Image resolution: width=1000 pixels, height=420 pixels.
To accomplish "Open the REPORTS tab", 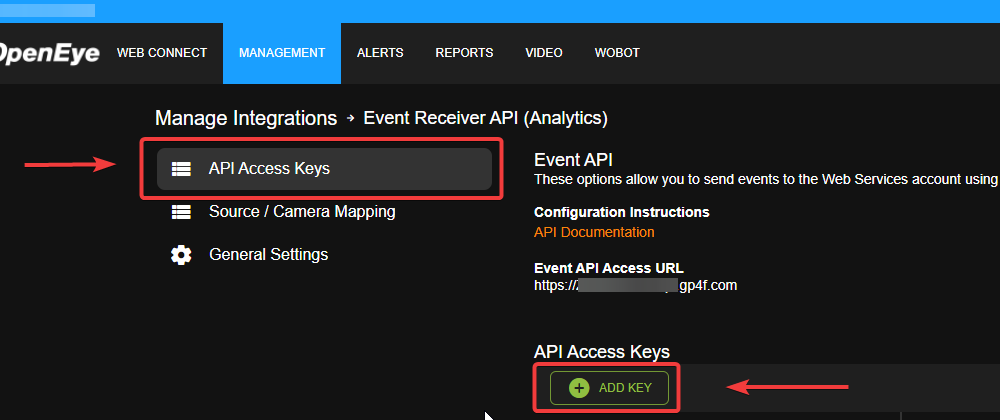I will [464, 53].
